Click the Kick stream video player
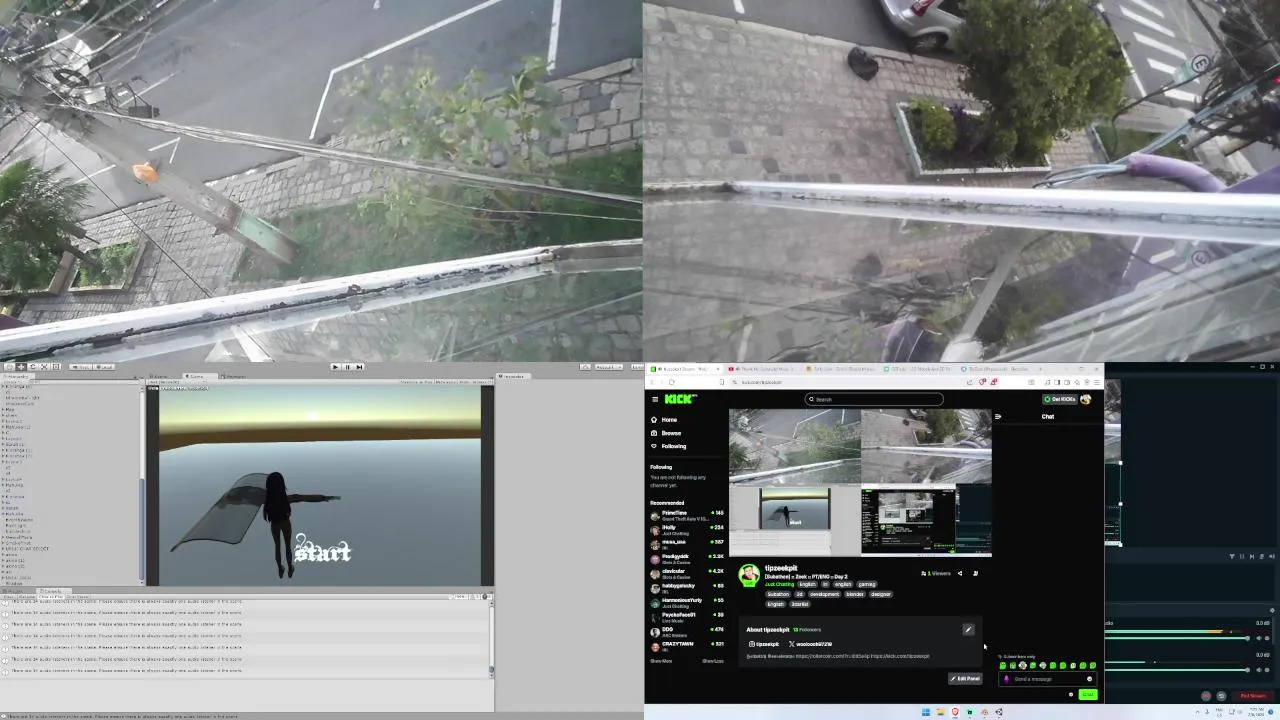Viewport: 1280px width, 720px height. pyautogui.click(x=860, y=482)
